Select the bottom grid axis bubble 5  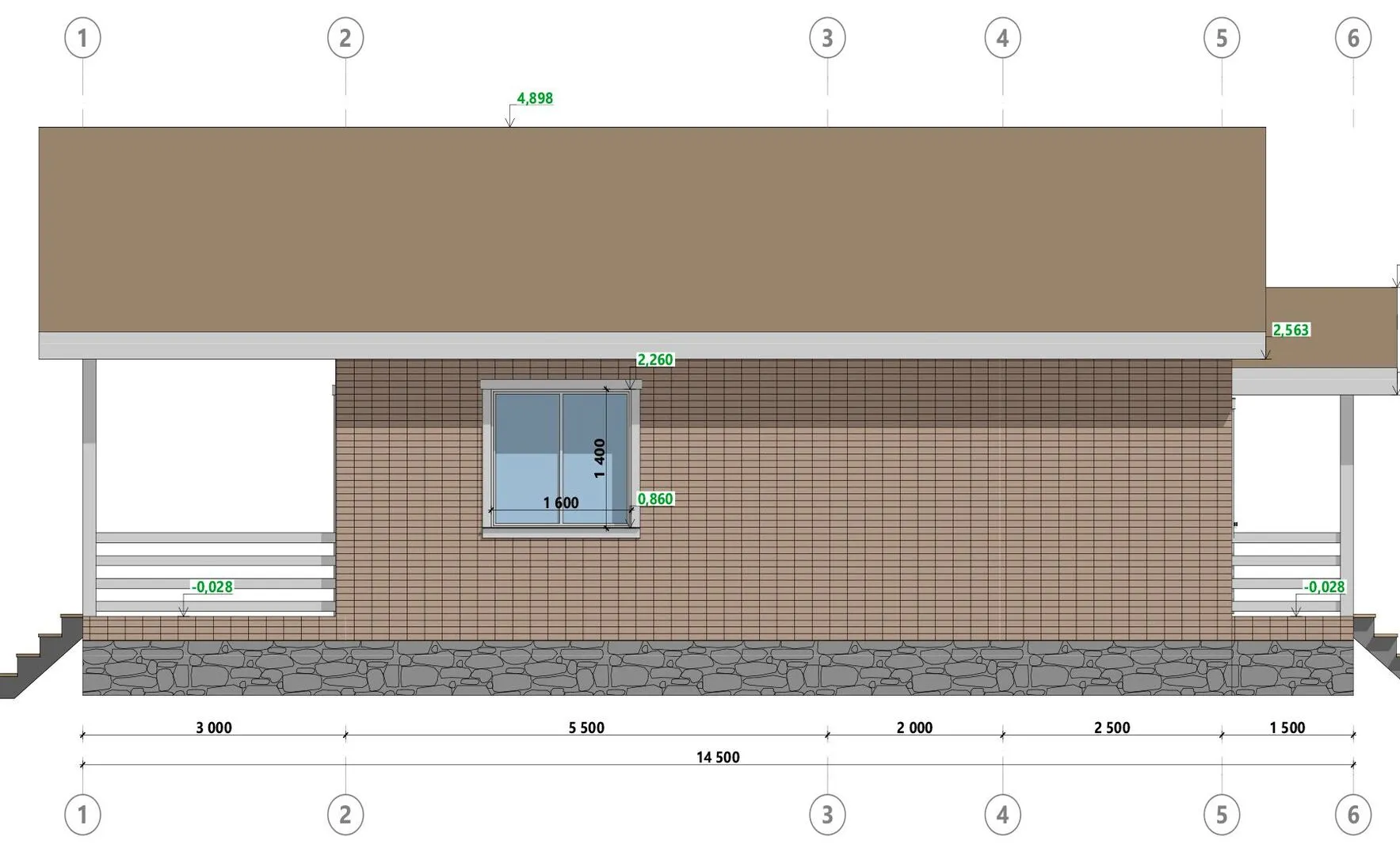point(1221,815)
